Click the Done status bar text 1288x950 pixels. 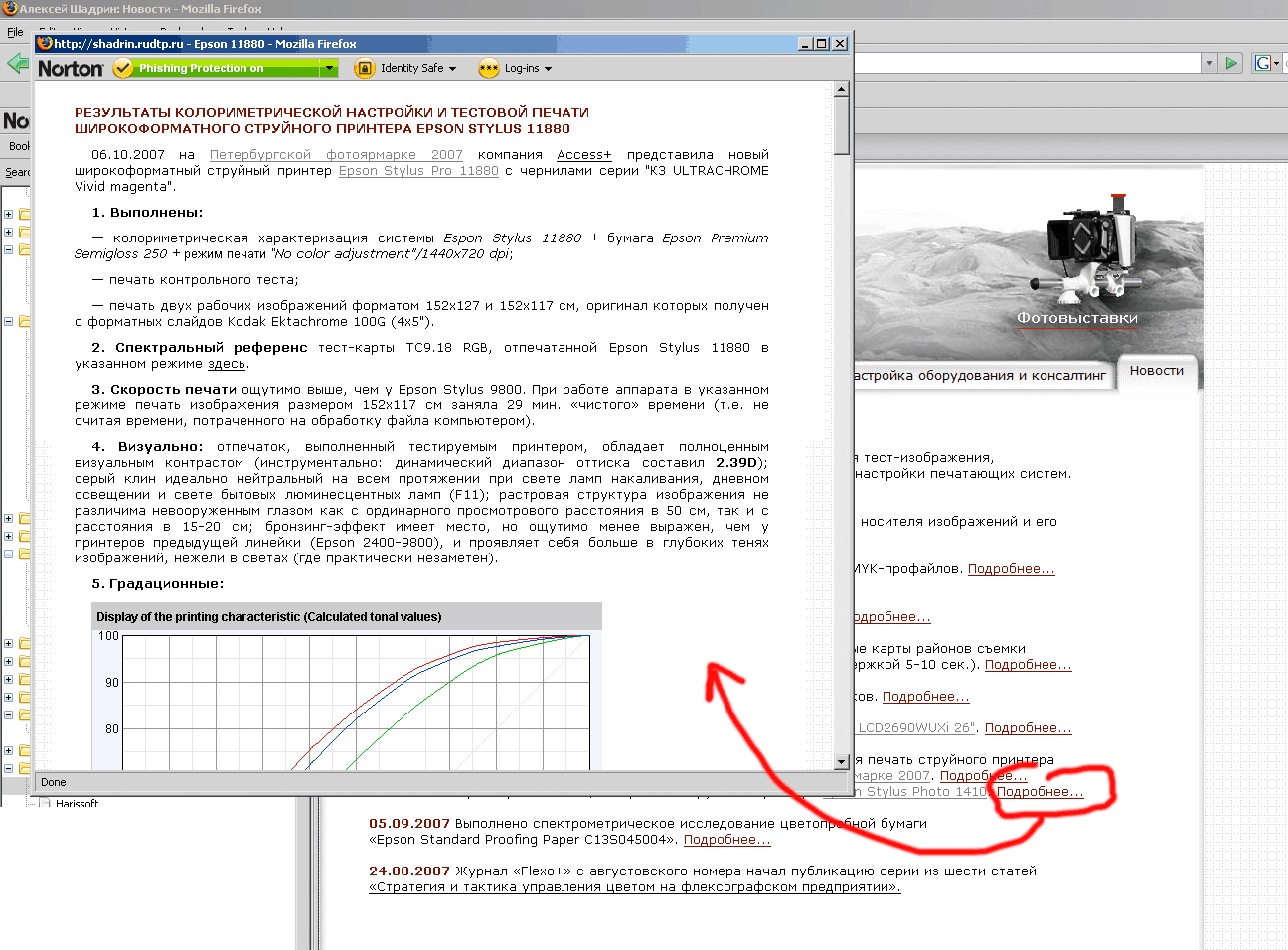coord(54,782)
